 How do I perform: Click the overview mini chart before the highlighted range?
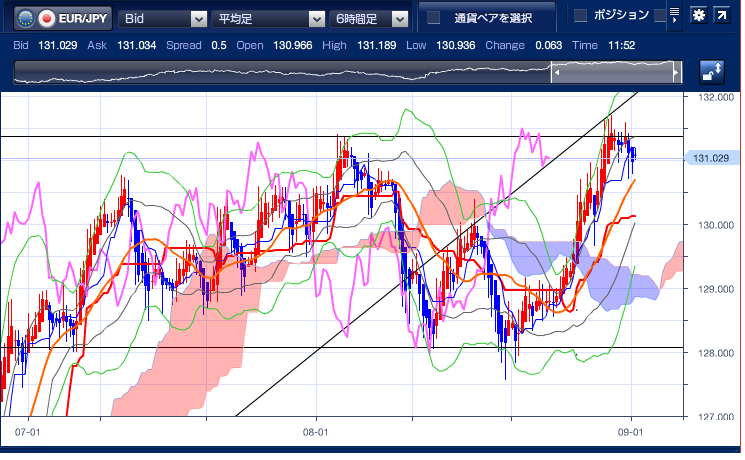pos(282,72)
